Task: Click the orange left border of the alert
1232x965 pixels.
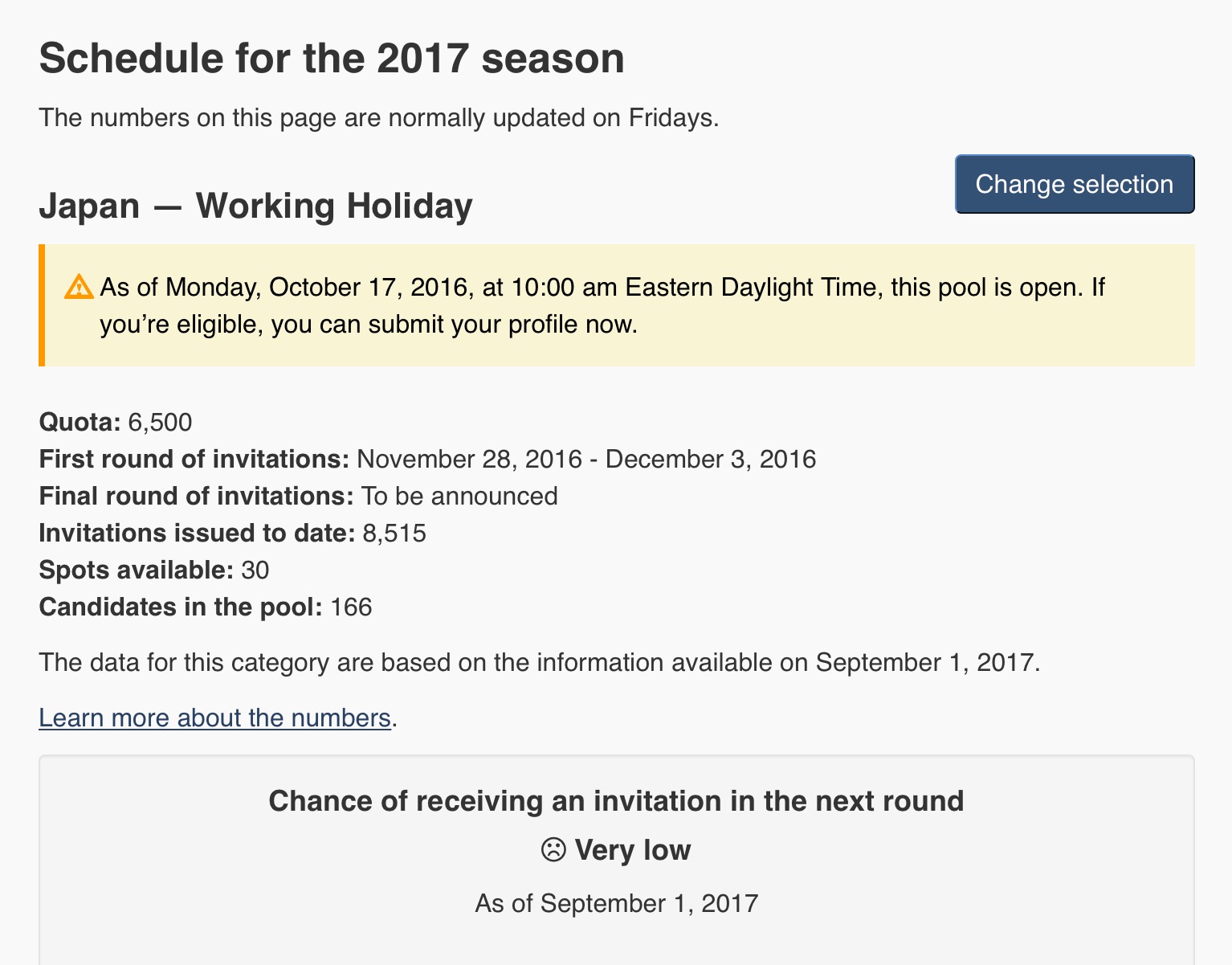Action: pos(42,305)
